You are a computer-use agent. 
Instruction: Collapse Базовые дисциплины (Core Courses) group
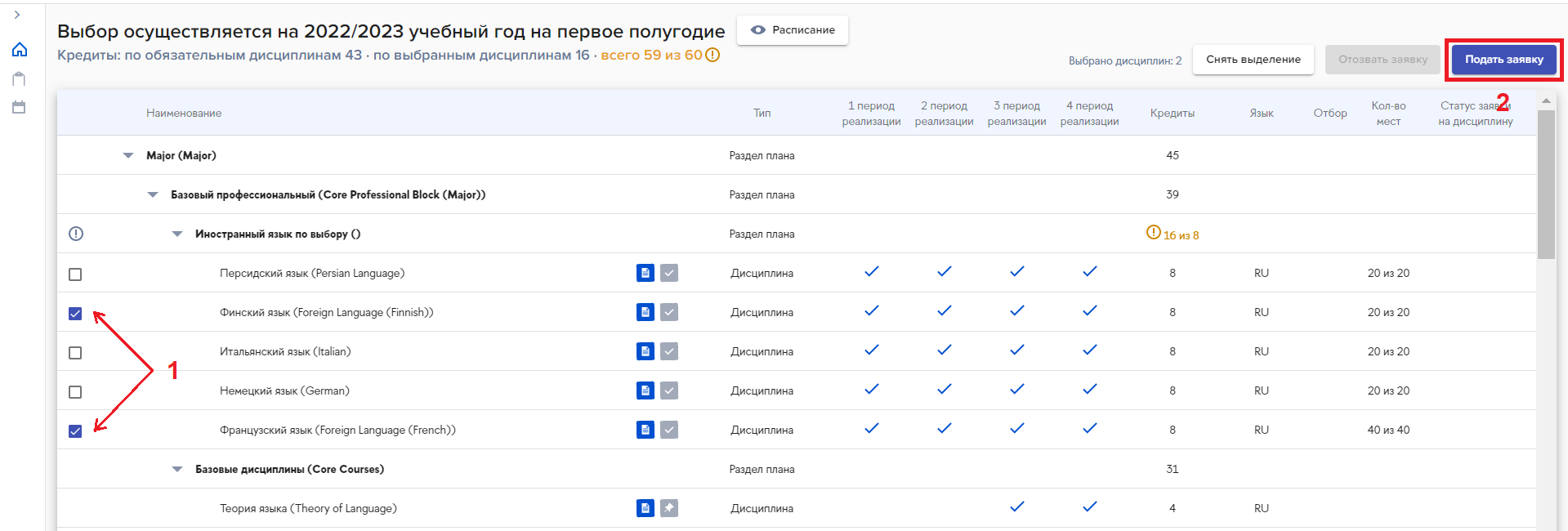[177, 469]
